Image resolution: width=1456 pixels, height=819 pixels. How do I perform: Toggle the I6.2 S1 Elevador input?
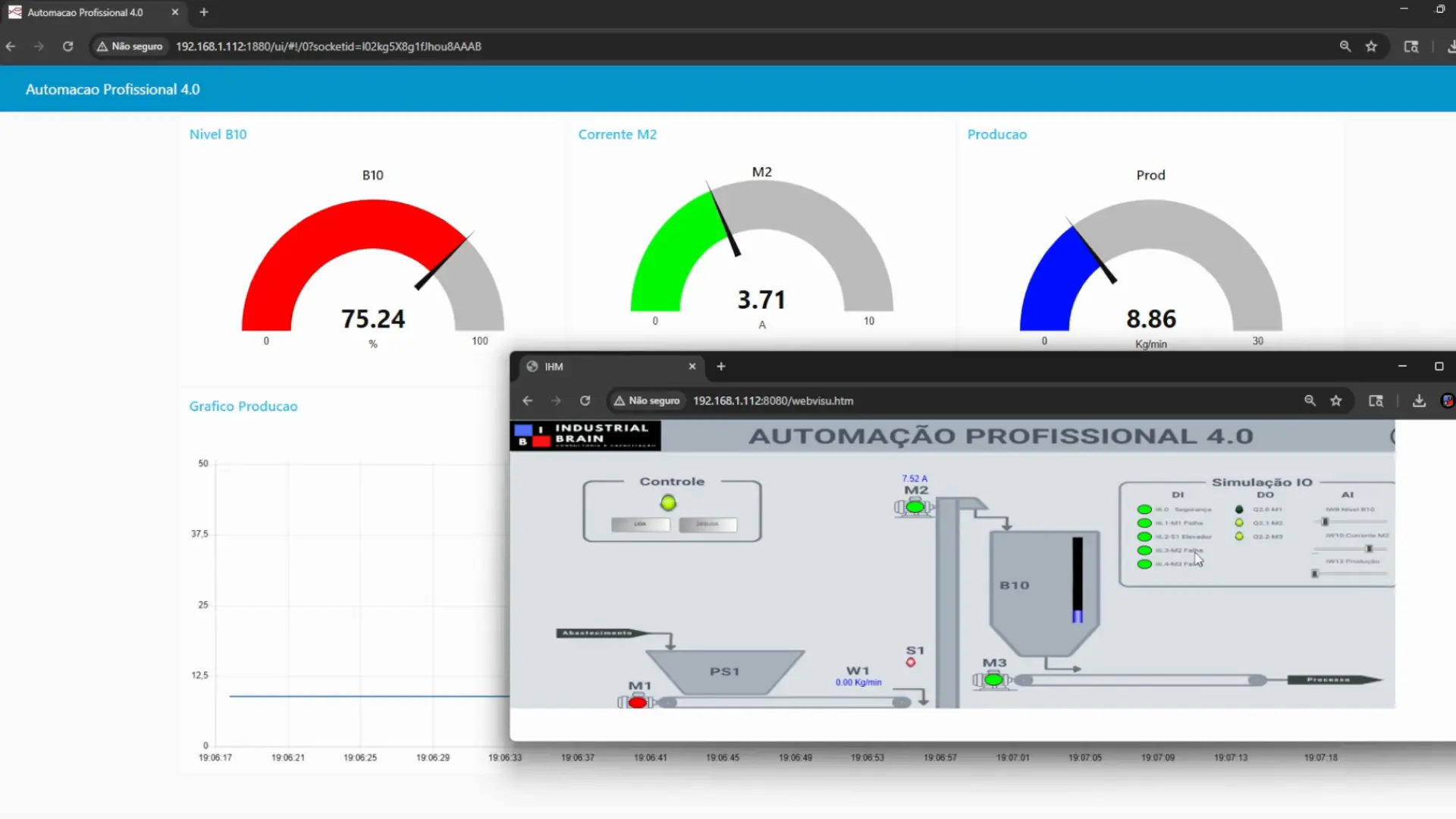tap(1144, 537)
